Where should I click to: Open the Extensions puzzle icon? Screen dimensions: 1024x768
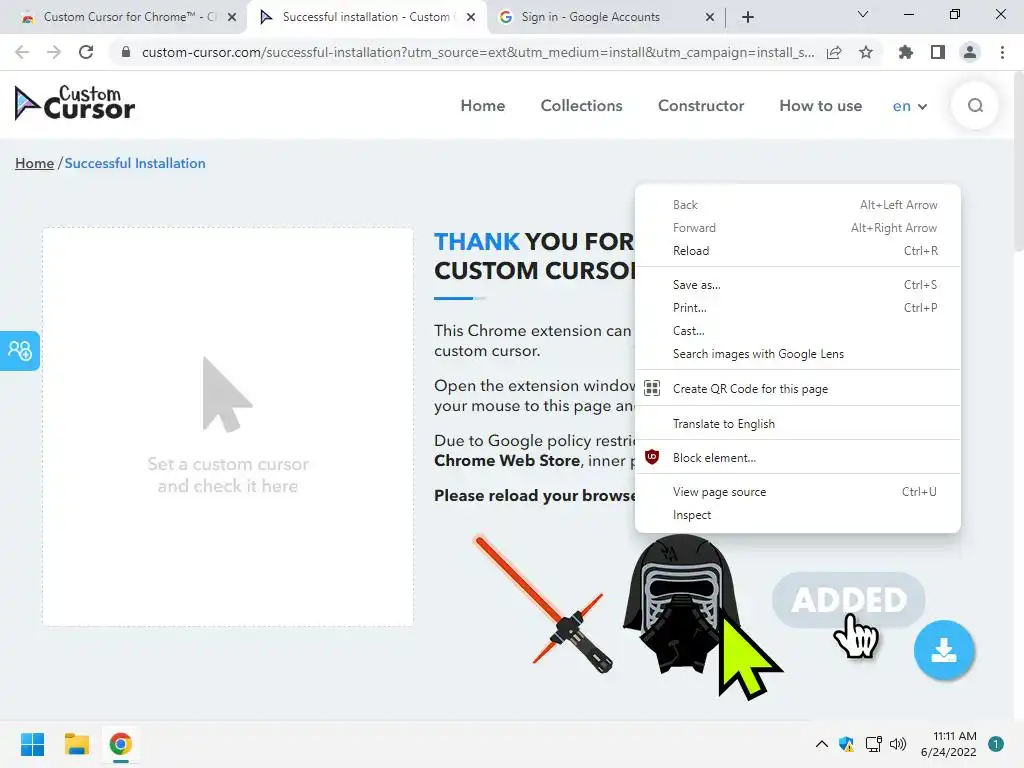pos(905,52)
